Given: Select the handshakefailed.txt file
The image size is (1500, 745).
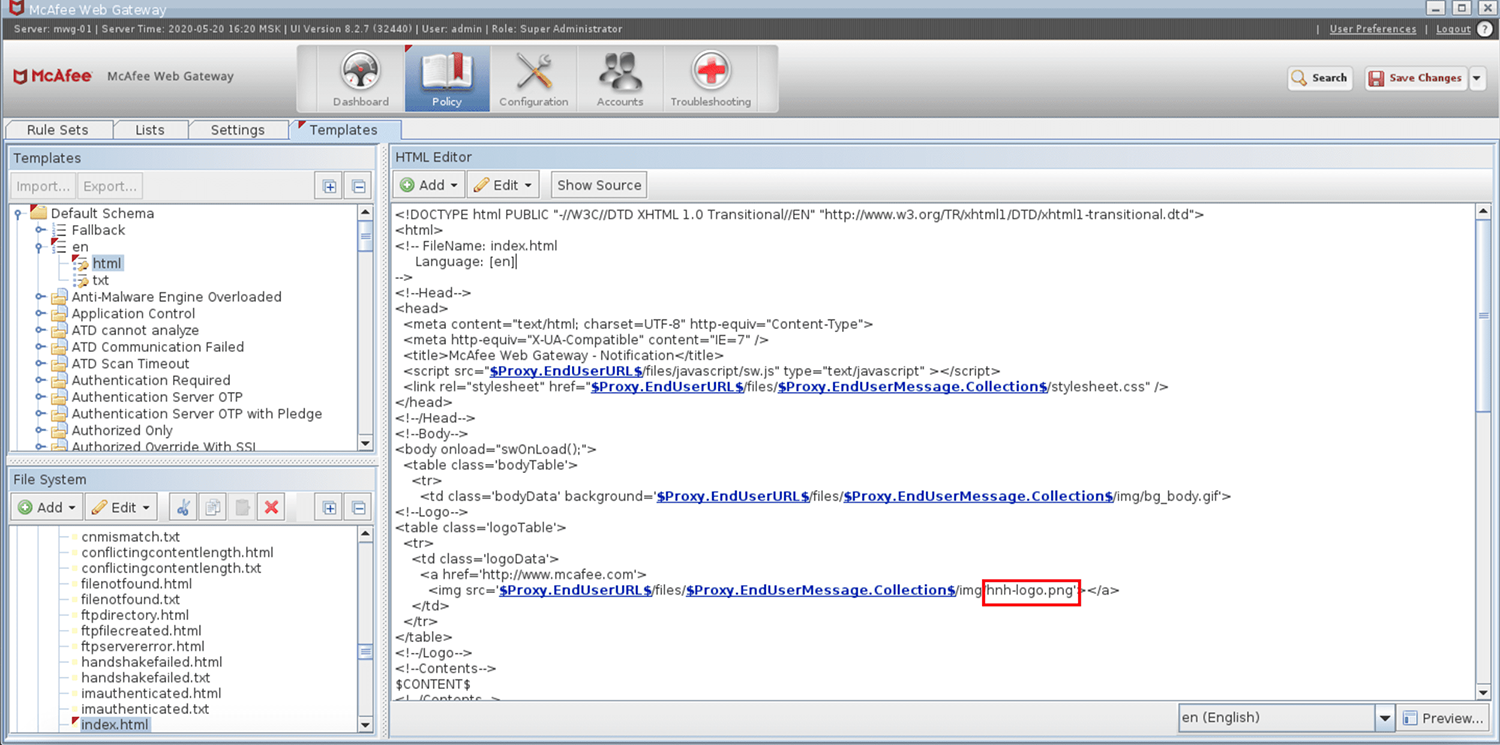Looking at the screenshot, I should pyautogui.click(x=146, y=678).
